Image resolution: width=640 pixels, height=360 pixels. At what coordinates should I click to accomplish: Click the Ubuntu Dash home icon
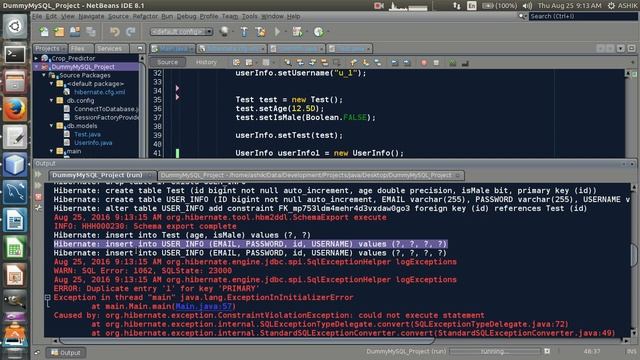point(15,27)
